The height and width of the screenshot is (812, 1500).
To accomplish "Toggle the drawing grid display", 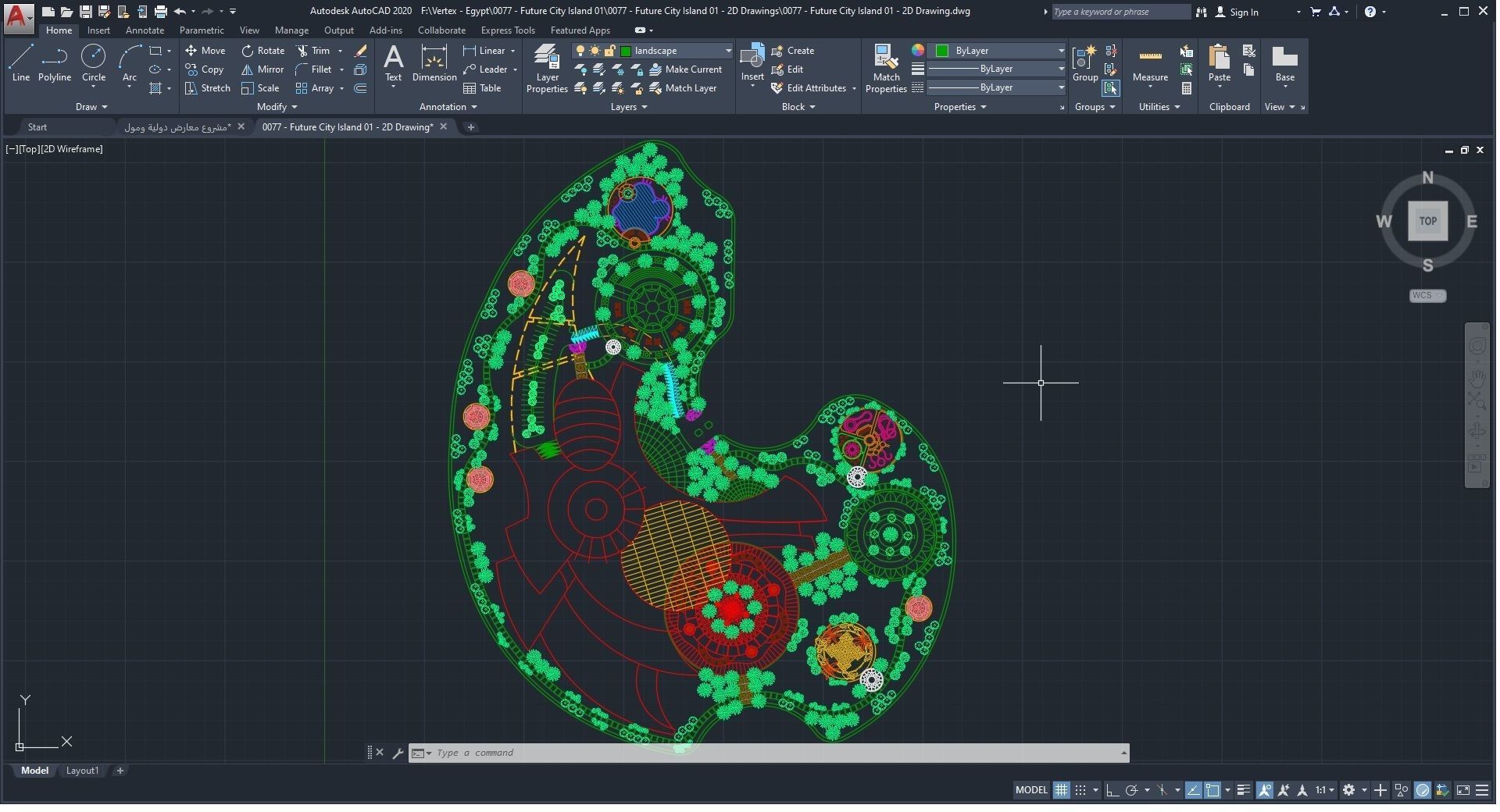I will click(1061, 790).
